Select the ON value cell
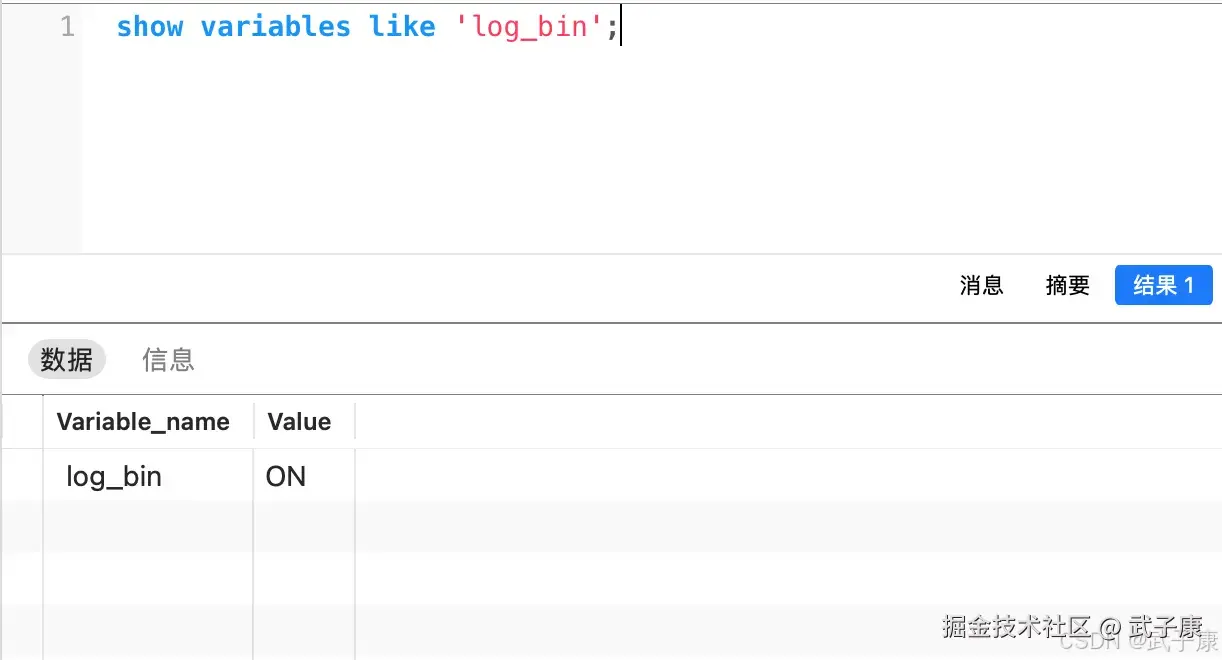Image resolution: width=1222 pixels, height=660 pixels. 286,476
